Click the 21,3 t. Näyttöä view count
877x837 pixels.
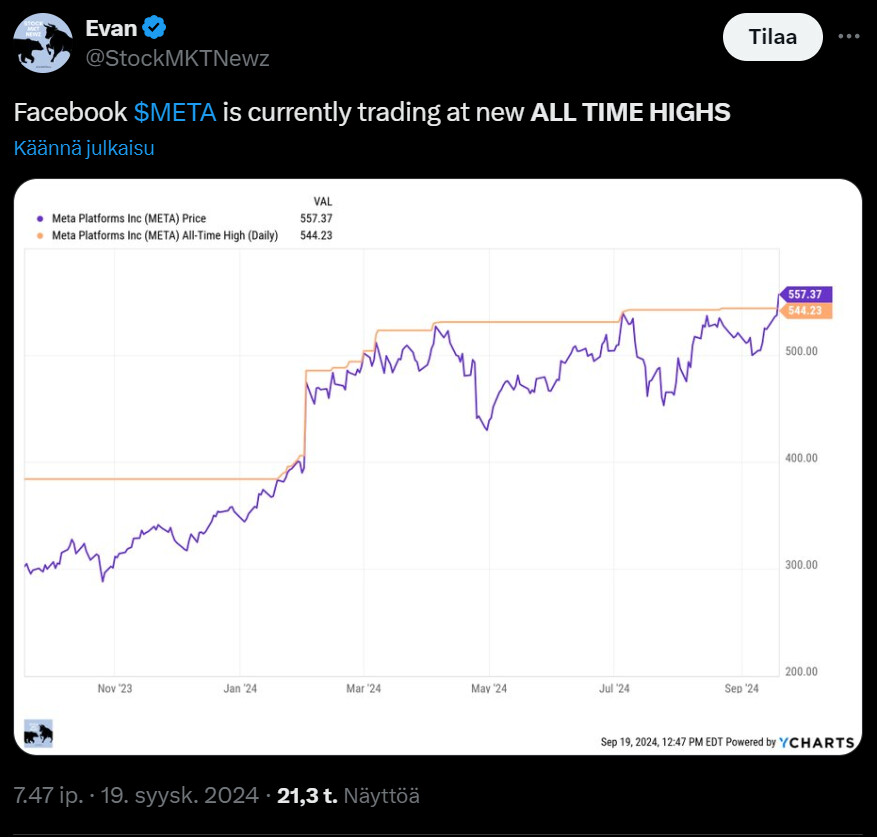coord(348,796)
